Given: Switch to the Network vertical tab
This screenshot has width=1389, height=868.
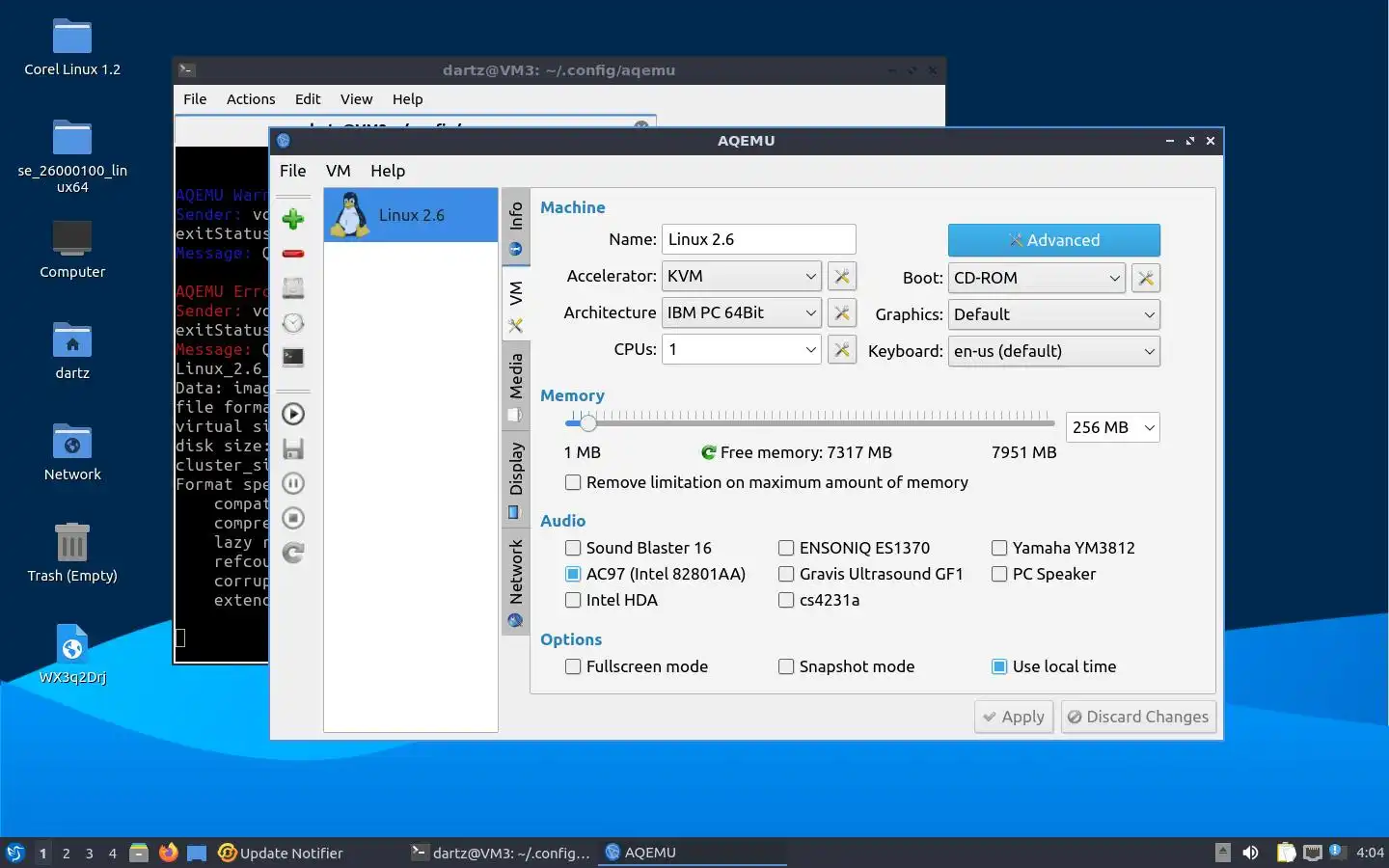Looking at the screenshot, I should [516, 582].
